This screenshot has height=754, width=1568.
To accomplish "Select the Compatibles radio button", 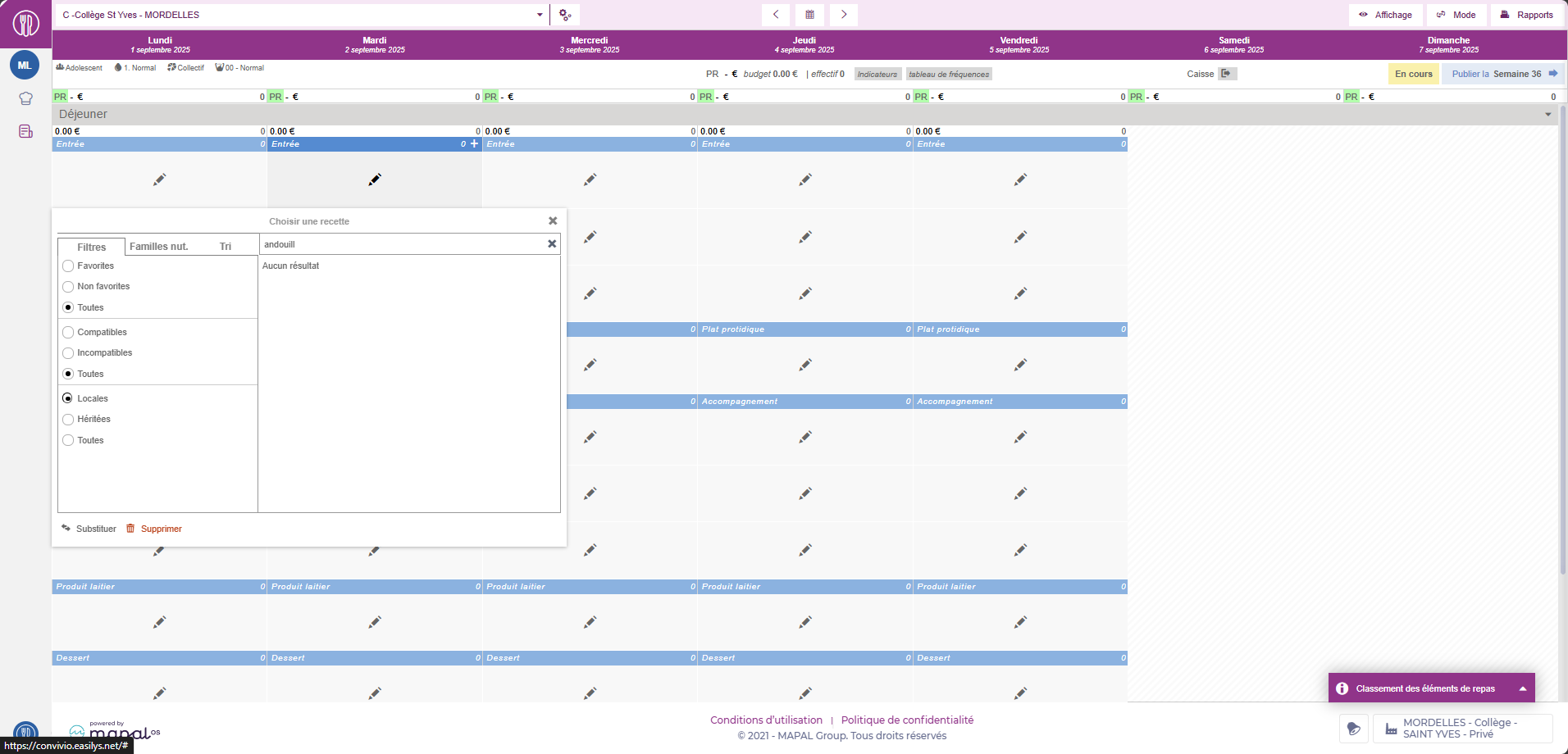I will (68, 332).
